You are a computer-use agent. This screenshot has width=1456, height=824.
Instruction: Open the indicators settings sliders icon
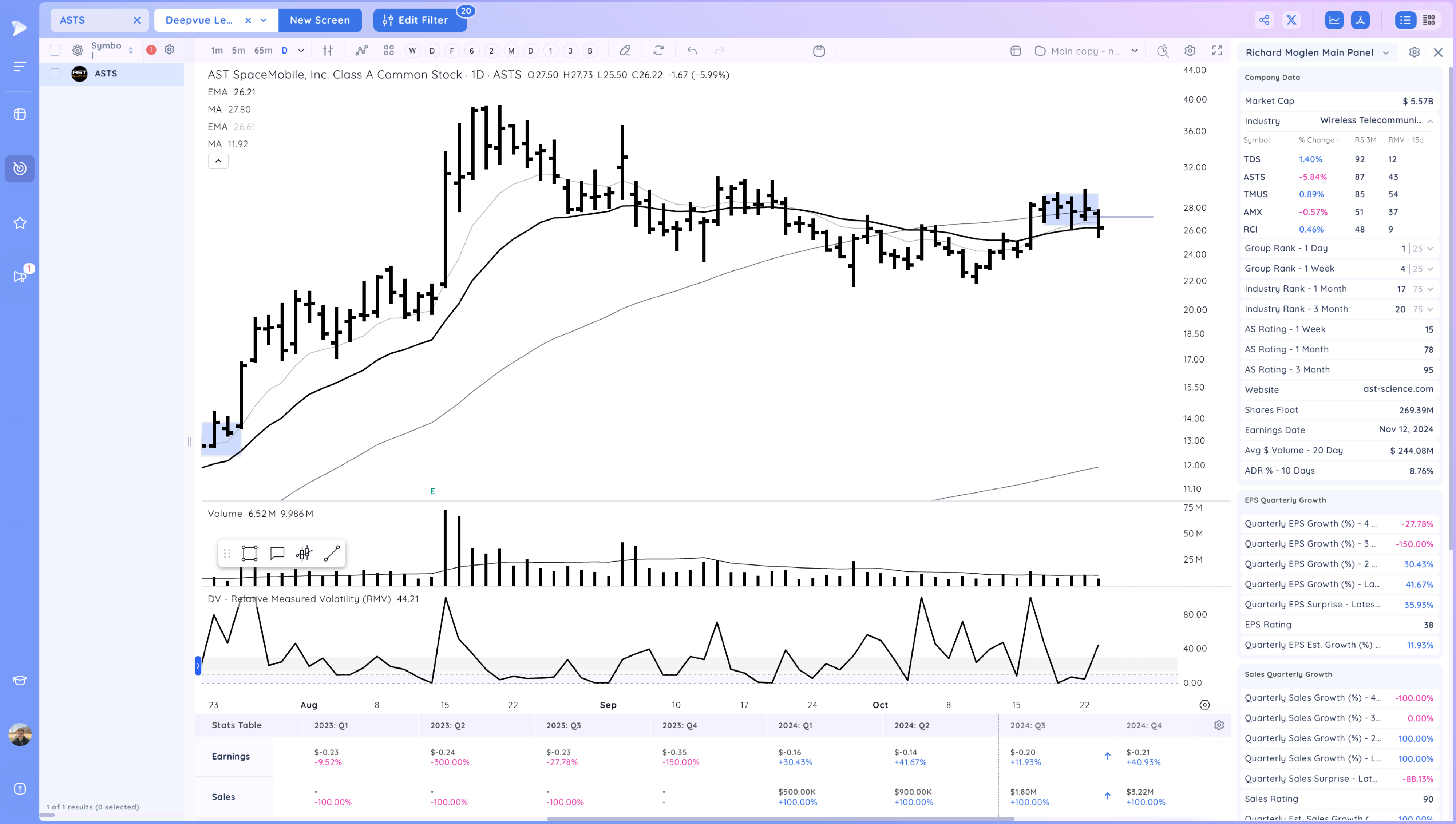328,50
